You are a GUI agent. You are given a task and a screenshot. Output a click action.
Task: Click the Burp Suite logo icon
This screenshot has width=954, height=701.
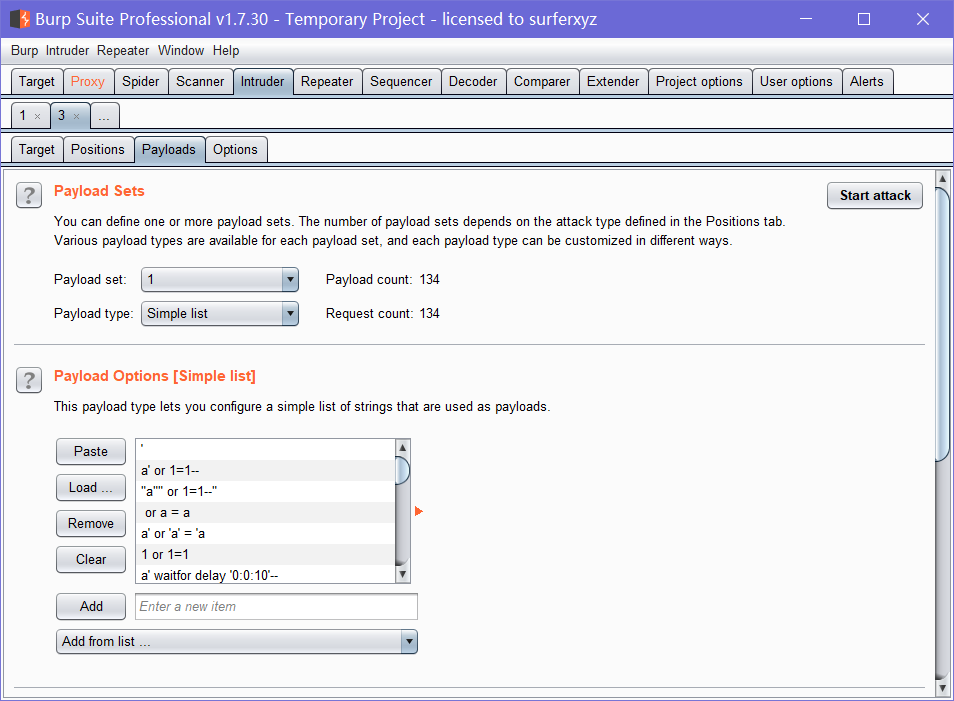click(19, 19)
